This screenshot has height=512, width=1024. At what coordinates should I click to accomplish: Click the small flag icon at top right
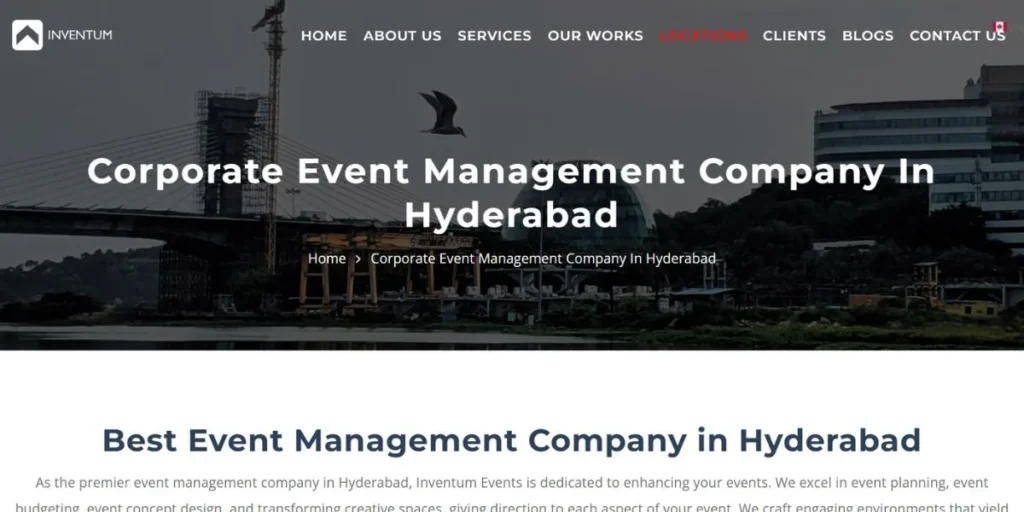point(998,27)
